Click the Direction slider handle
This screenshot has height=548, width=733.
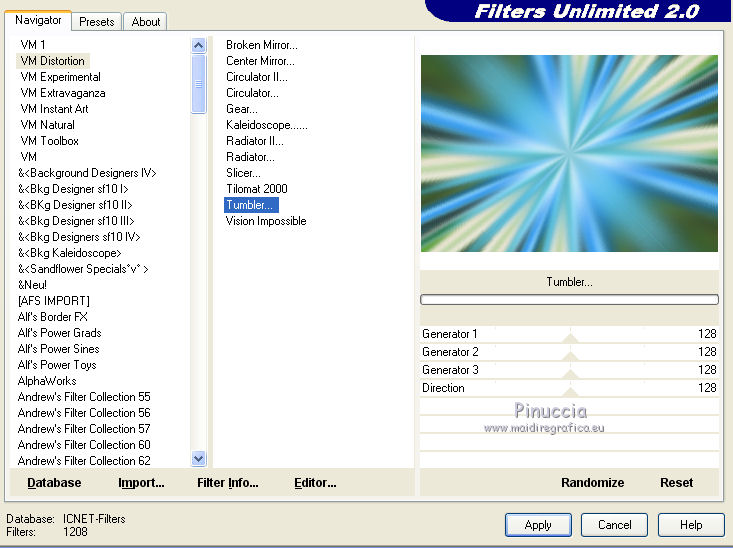pyautogui.click(x=570, y=391)
